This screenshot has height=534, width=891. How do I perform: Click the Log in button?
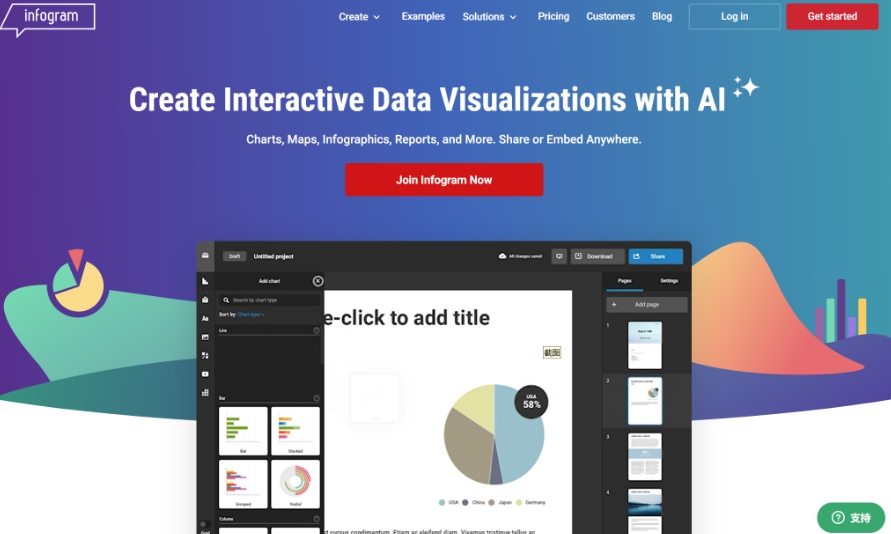point(735,16)
